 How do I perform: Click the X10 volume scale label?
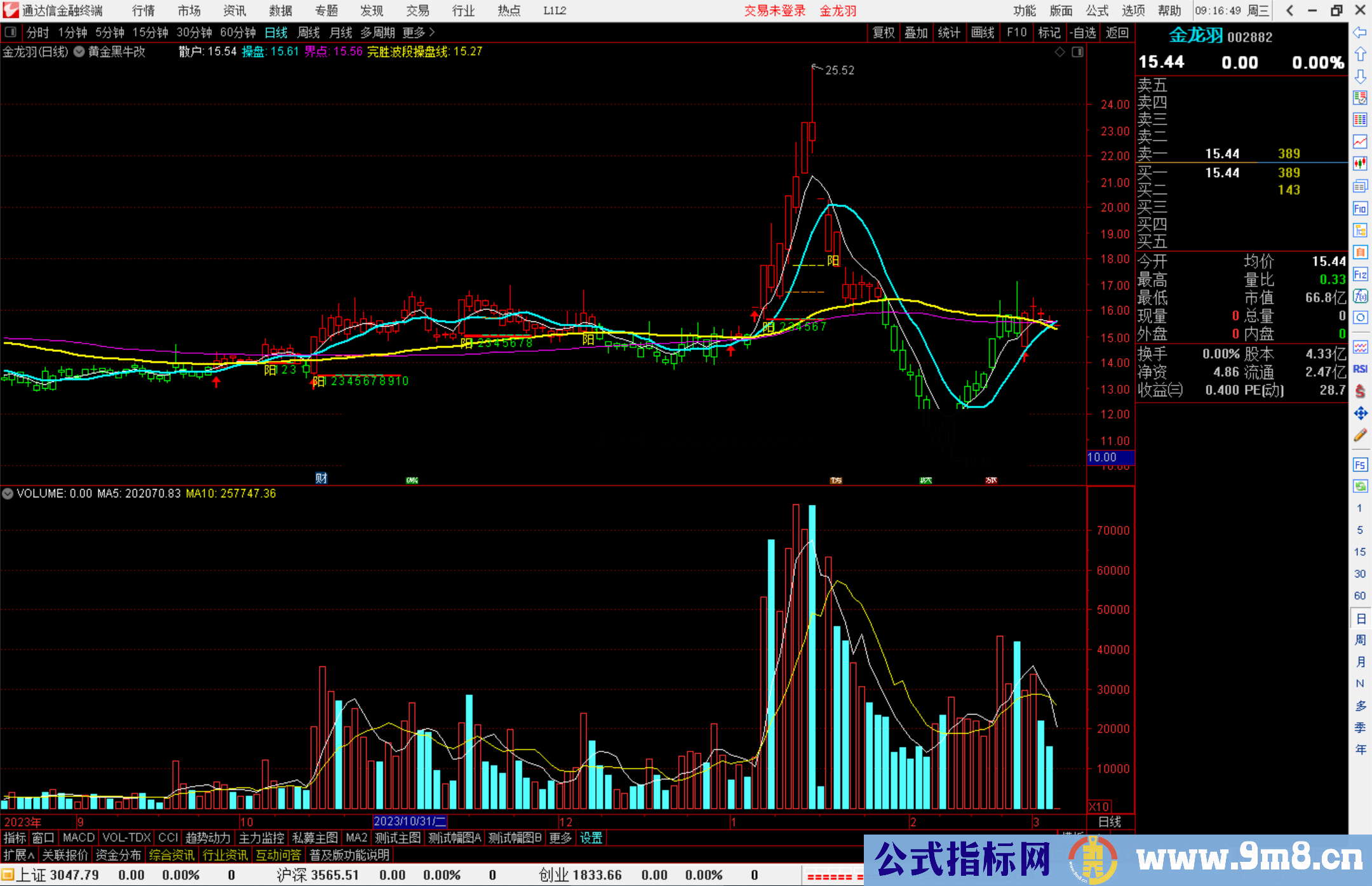click(1100, 807)
